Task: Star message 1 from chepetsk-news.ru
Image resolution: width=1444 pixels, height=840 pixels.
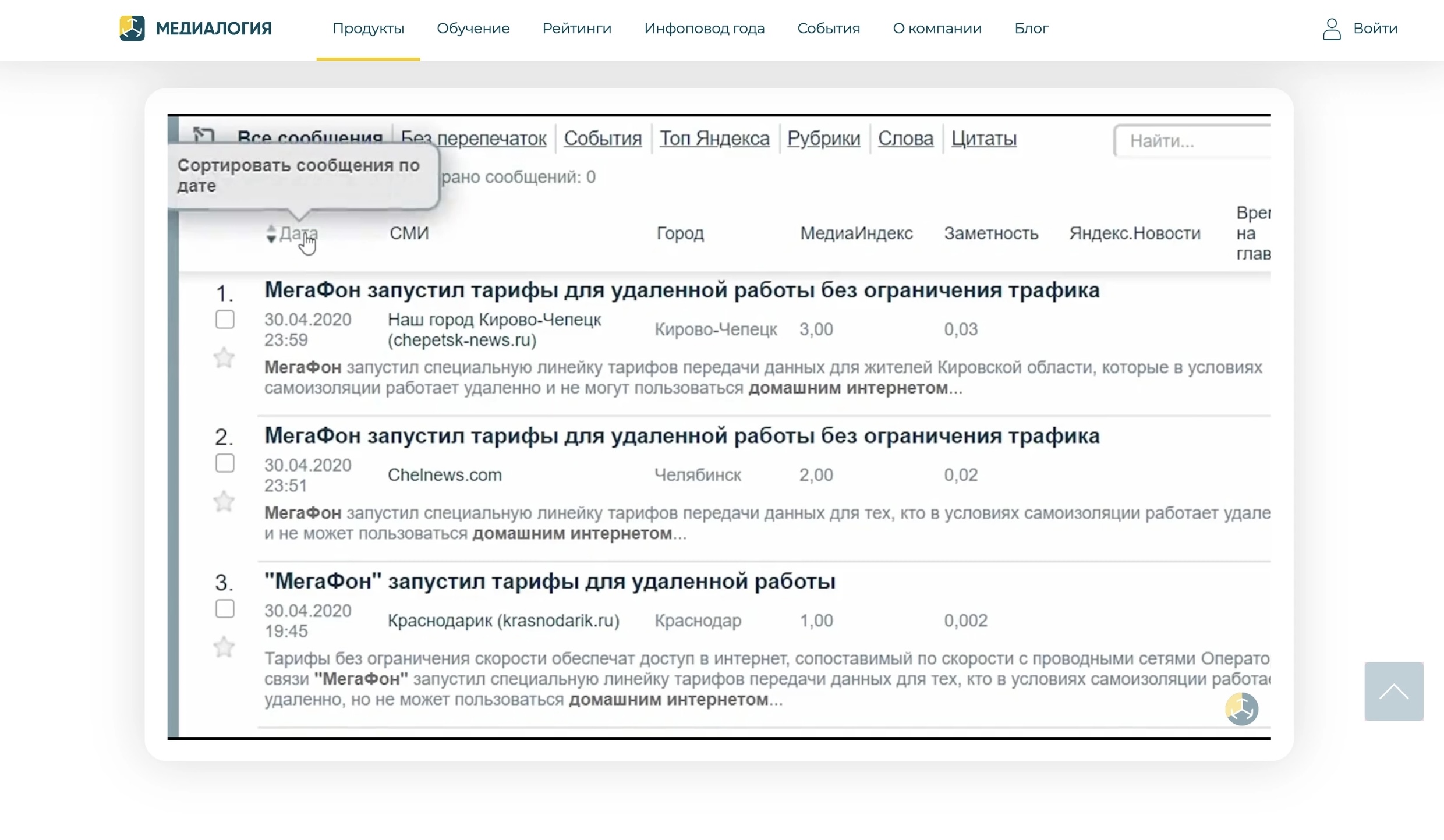Action: pos(224,357)
